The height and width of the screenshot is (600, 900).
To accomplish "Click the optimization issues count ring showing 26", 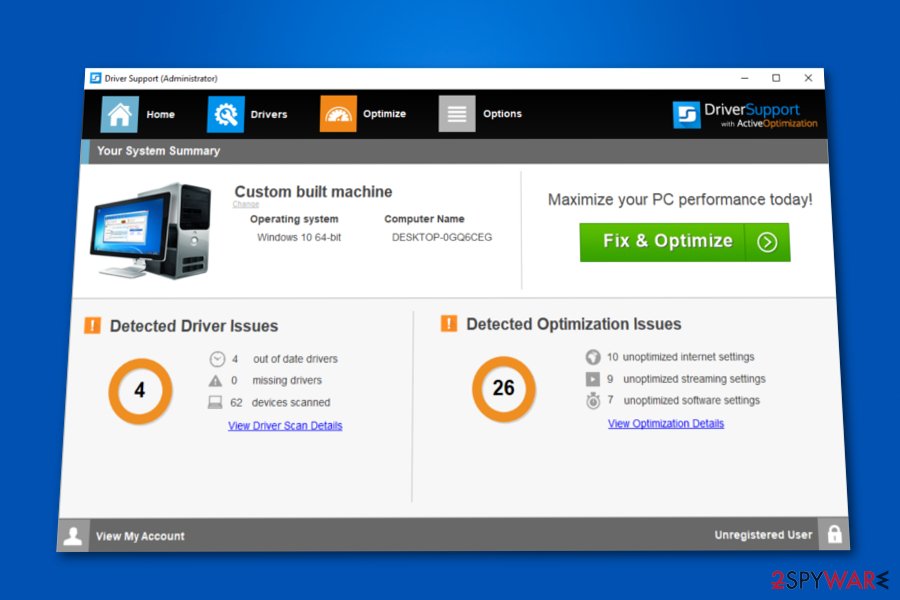I will (x=503, y=389).
